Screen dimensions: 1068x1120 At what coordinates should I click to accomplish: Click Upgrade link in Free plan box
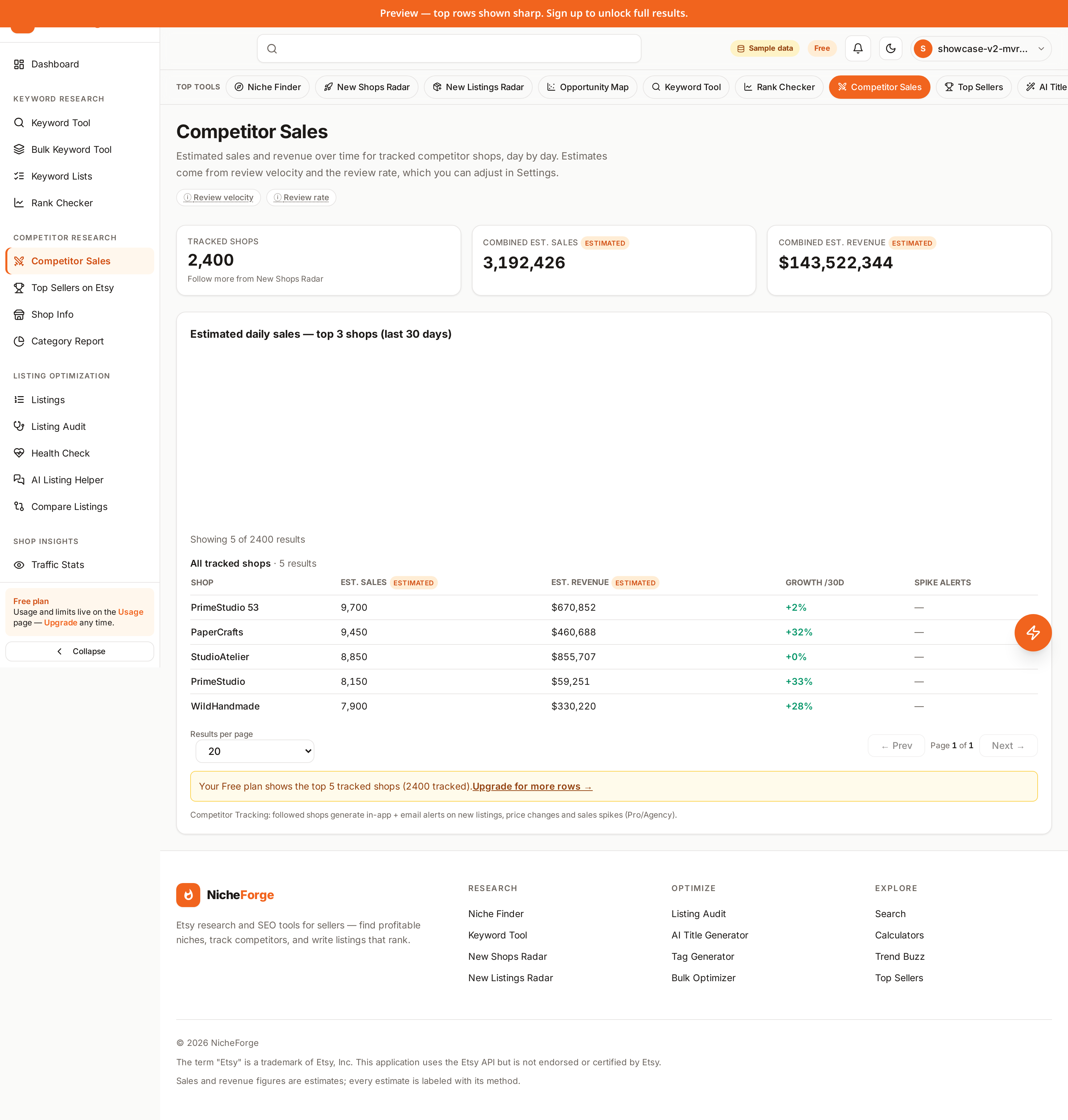(60, 623)
